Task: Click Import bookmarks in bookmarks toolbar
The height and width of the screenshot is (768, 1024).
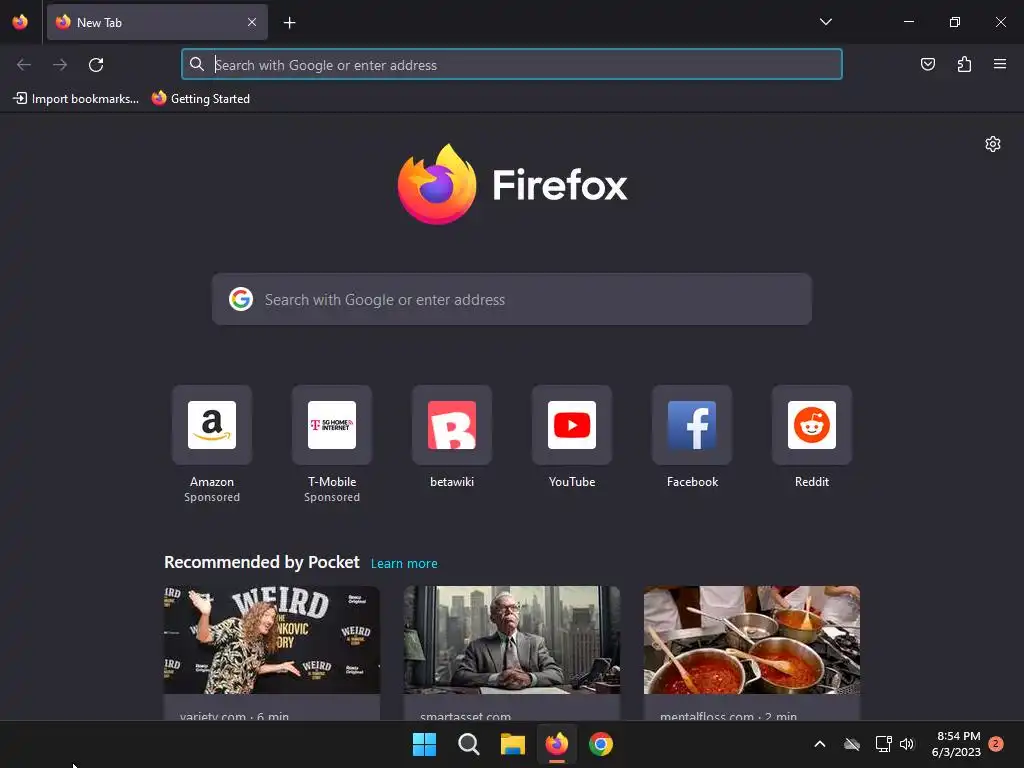Action: click(x=76, y=99)
